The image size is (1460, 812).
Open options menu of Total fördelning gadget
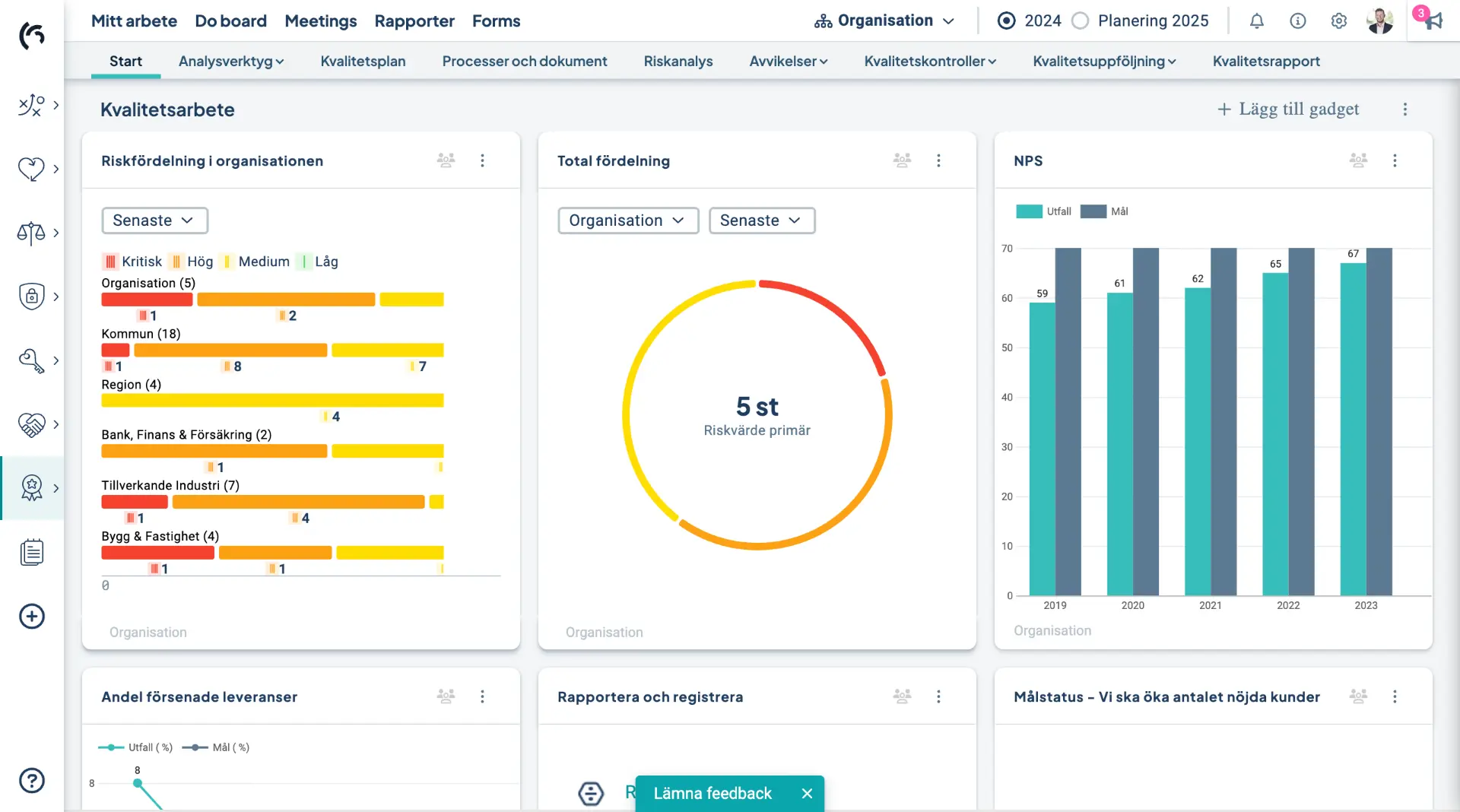pyautogui.click(x=938, y=160)
